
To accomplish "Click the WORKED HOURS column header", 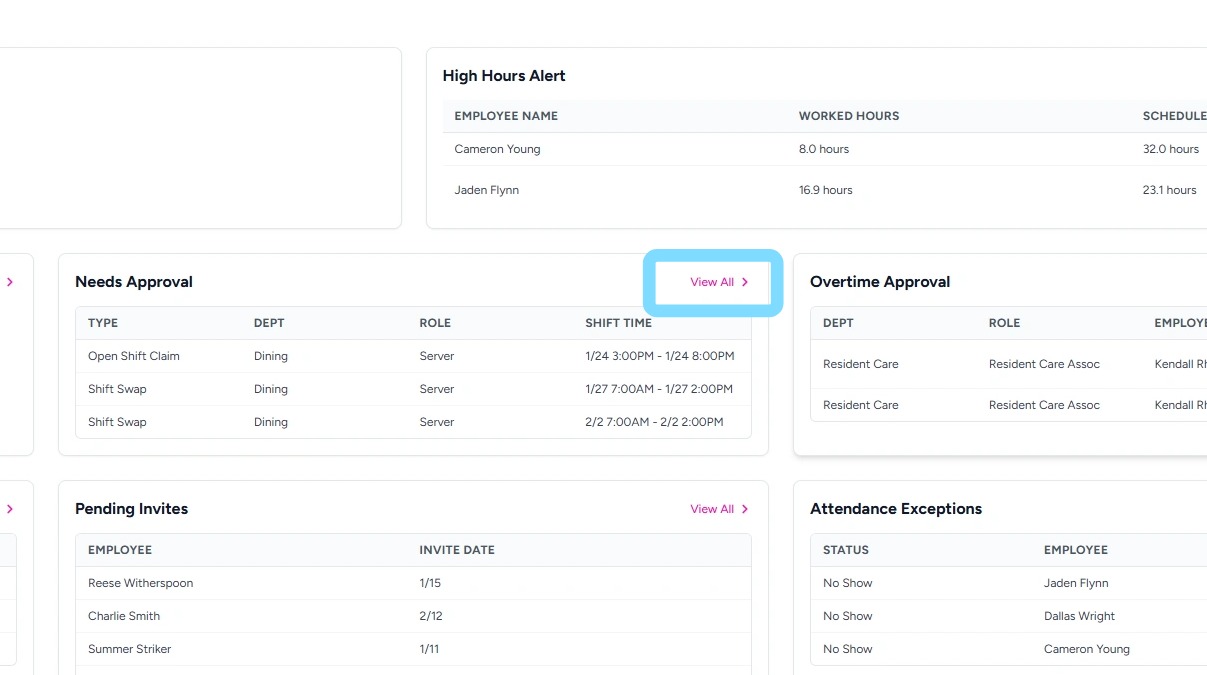I will (x=849, y=116).
